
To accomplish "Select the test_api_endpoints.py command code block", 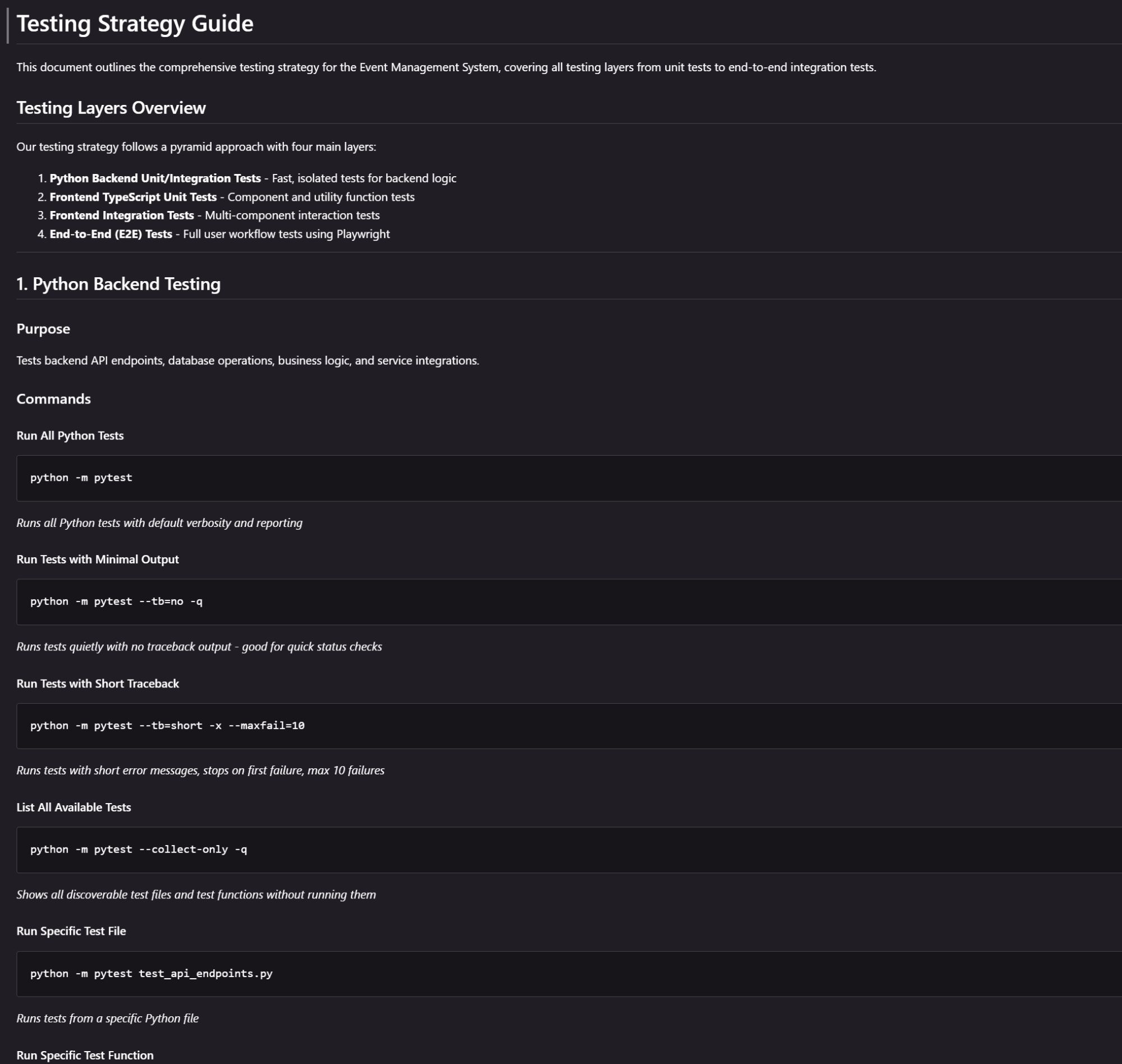I will tap(569, 974).
